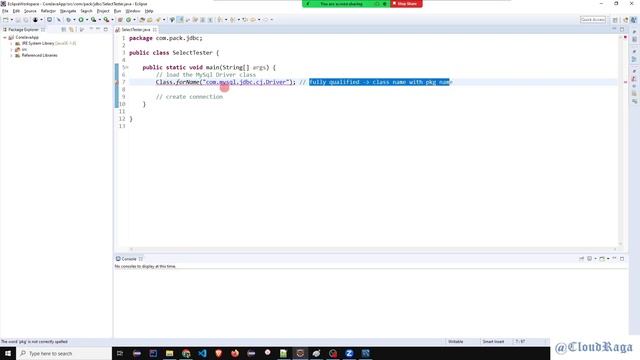Click the Open Console icon

[602, 258]
